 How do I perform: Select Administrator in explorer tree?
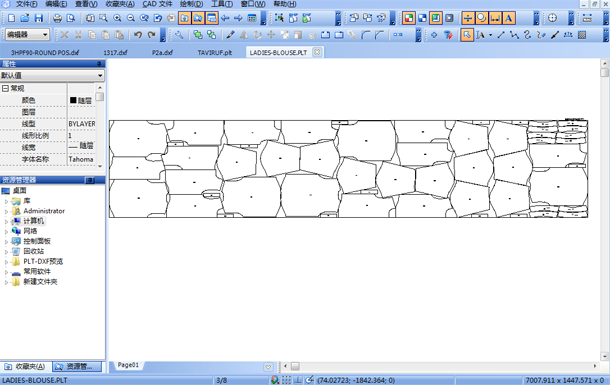coord(44,211)
